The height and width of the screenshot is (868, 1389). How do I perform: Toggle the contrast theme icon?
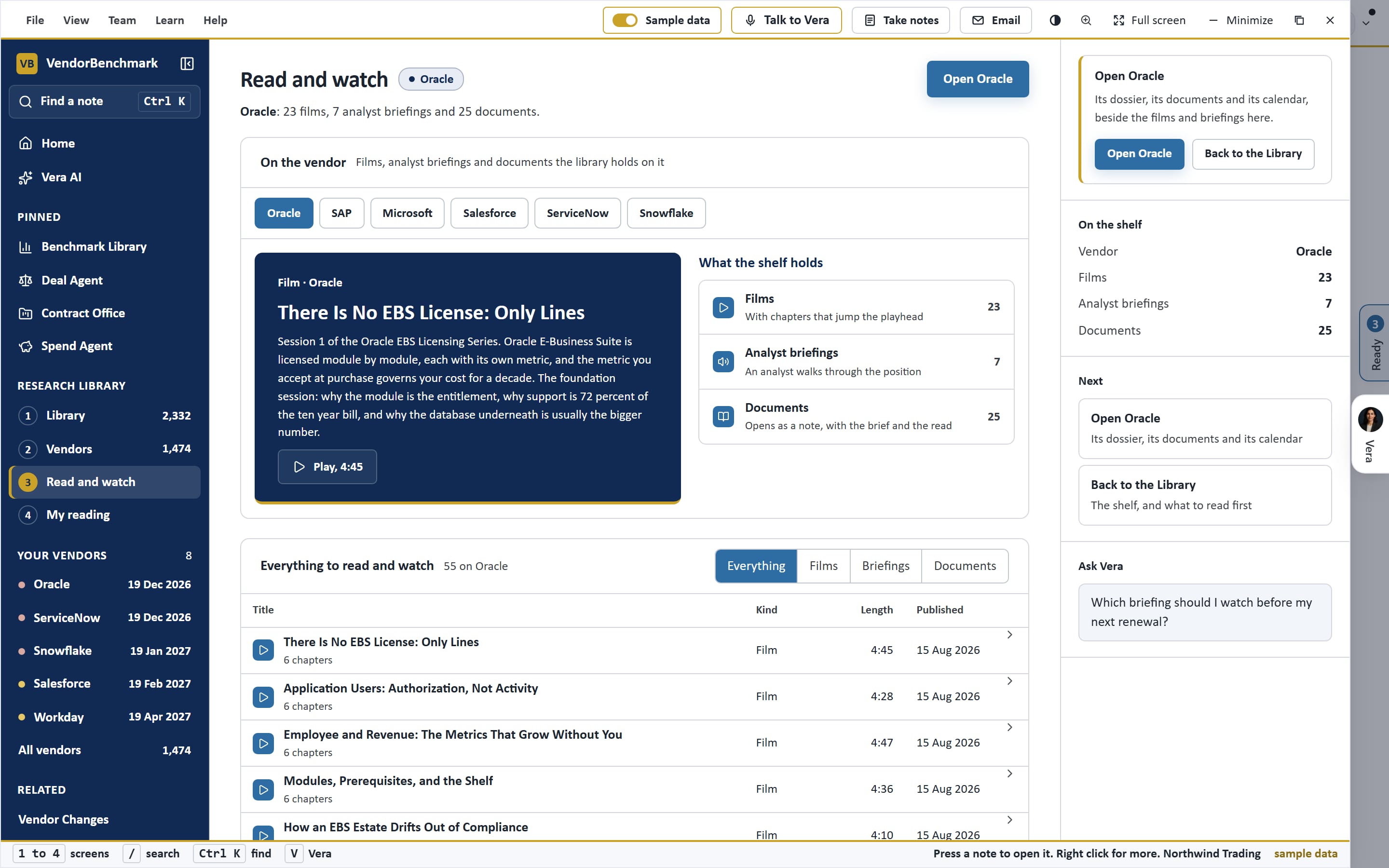pos(1055,20)
